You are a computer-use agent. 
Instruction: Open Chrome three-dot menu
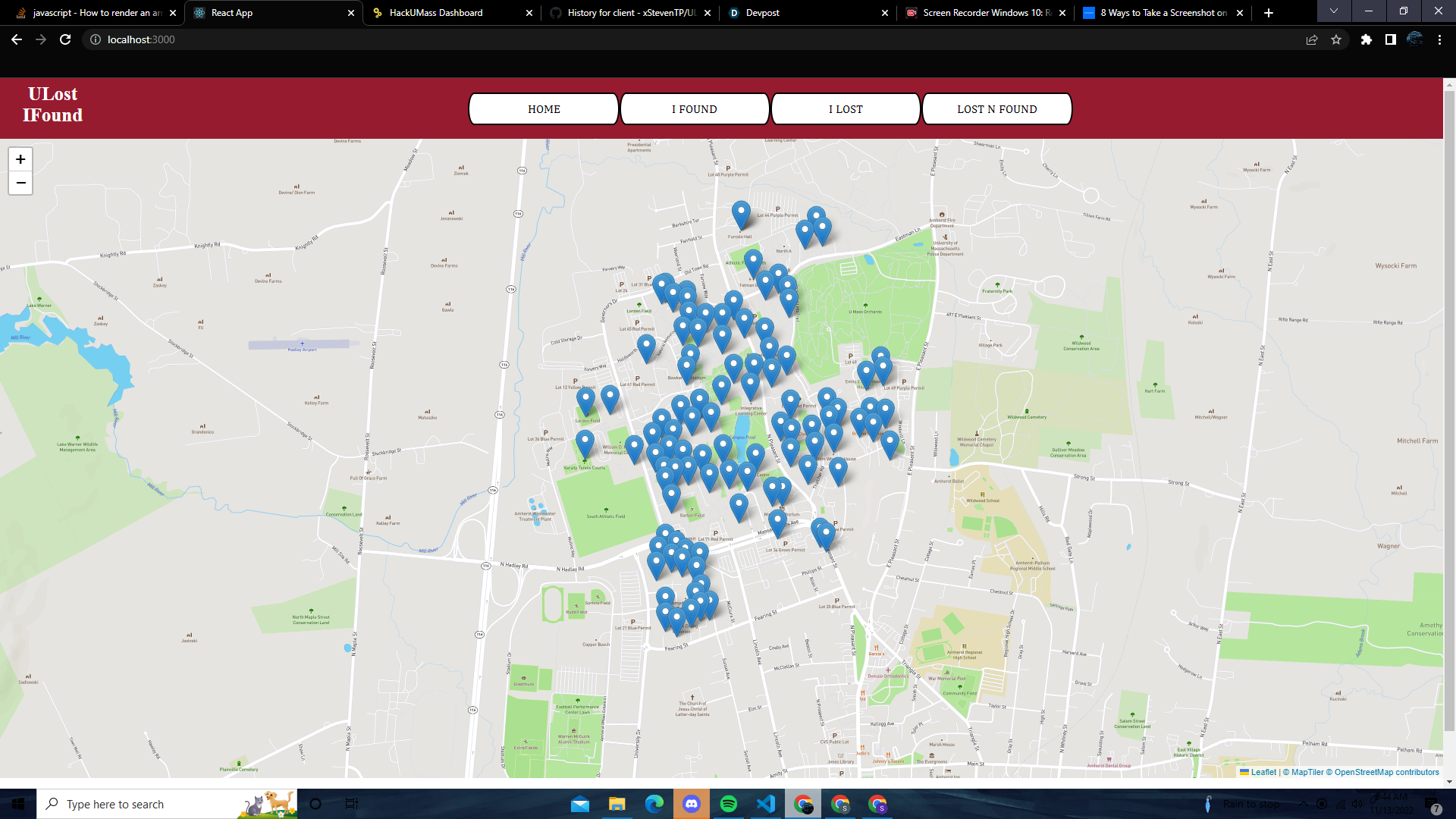pyautogui.click(x=1439, y=39)
